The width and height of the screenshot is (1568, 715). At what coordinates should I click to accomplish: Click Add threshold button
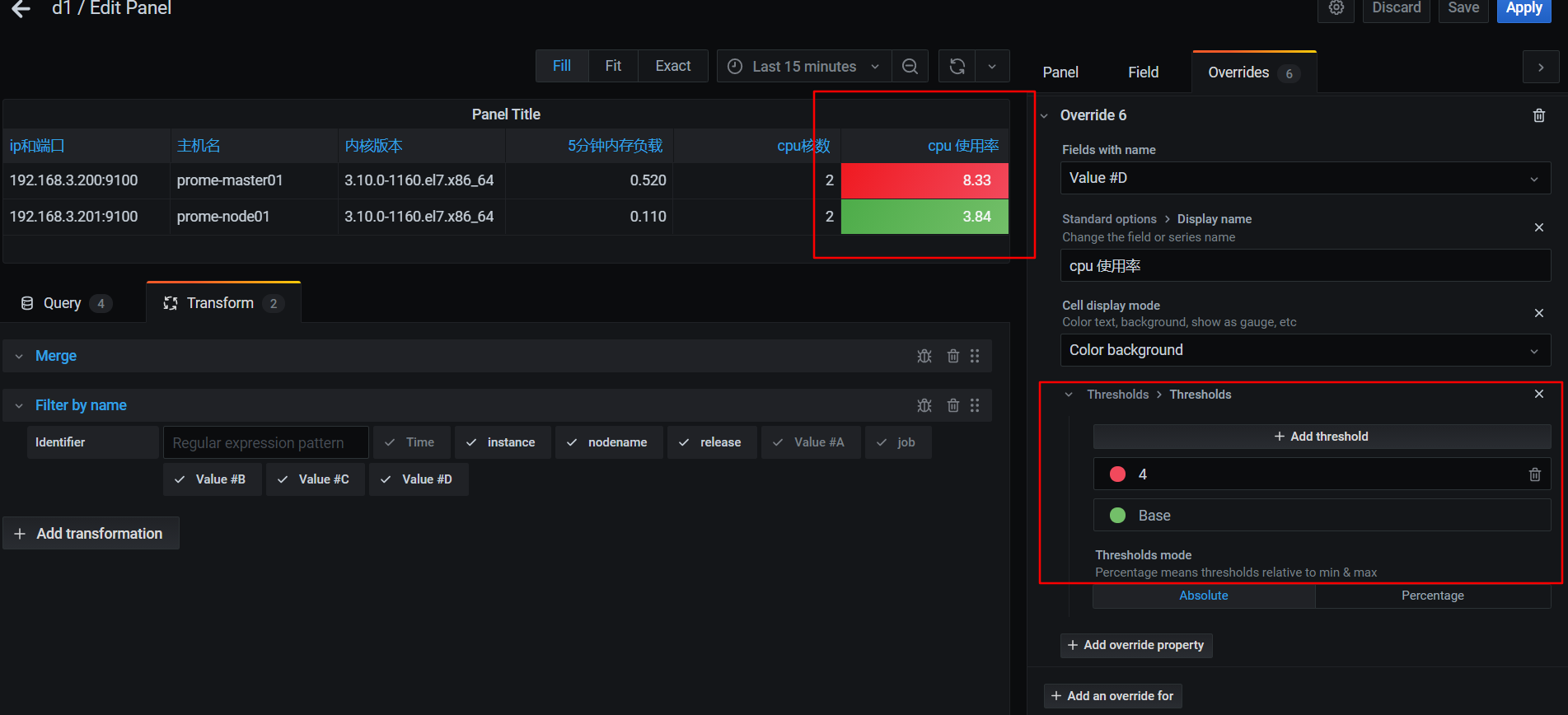[1322, 437]
